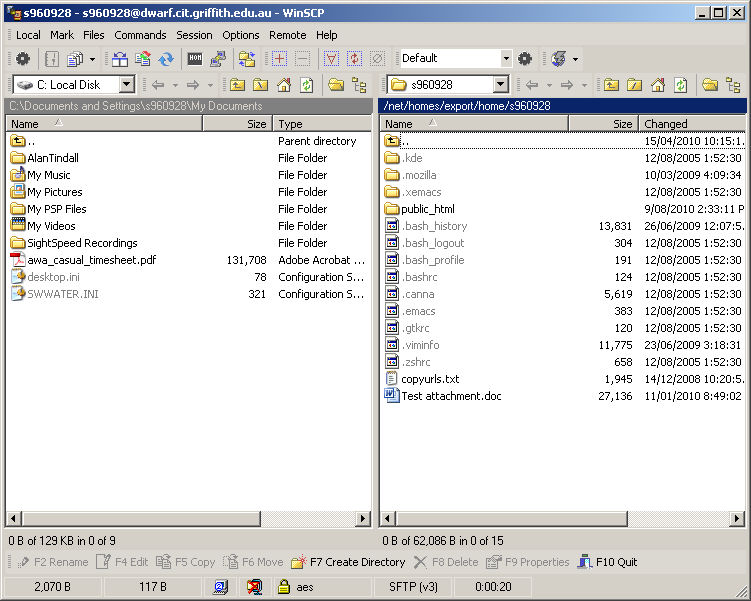Select .bash_history remote file
This screenshot has width=751, height=601.
[x=426, y=226]
